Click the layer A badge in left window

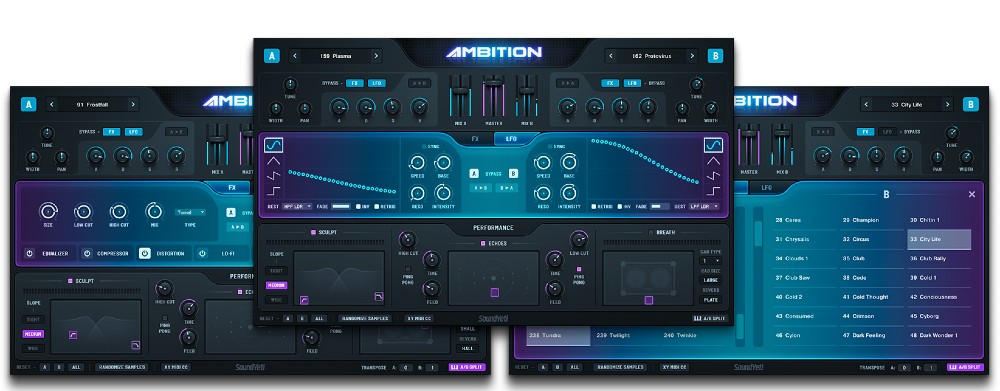coord(28,104)
